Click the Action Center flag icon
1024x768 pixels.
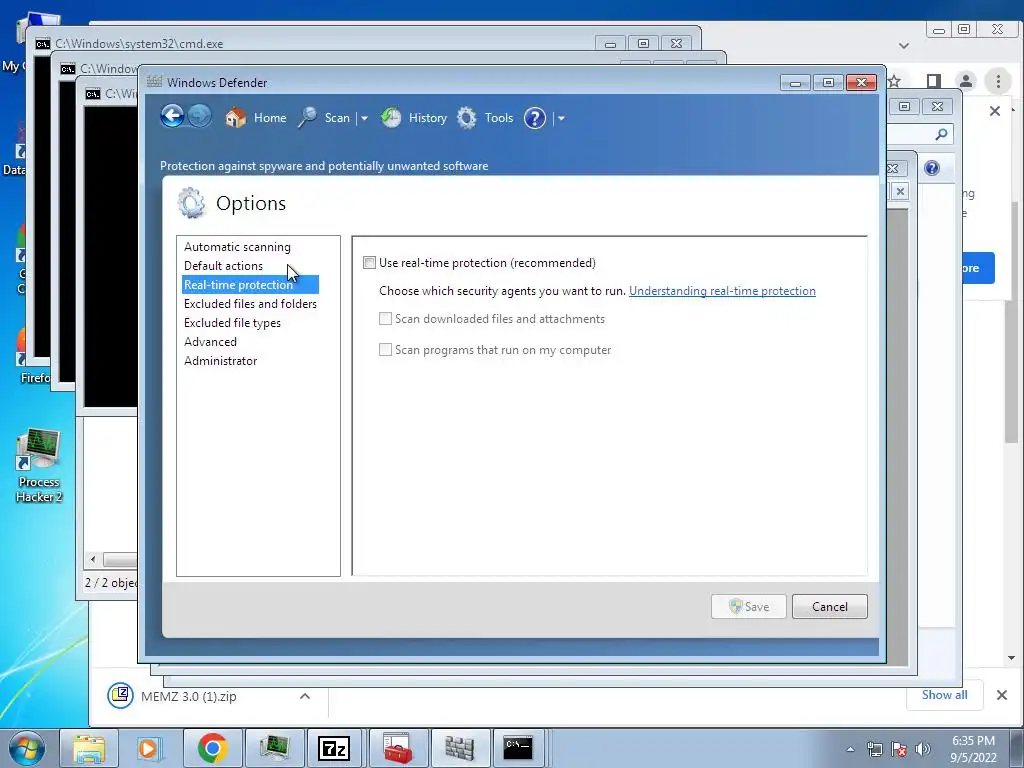[899, 749]
